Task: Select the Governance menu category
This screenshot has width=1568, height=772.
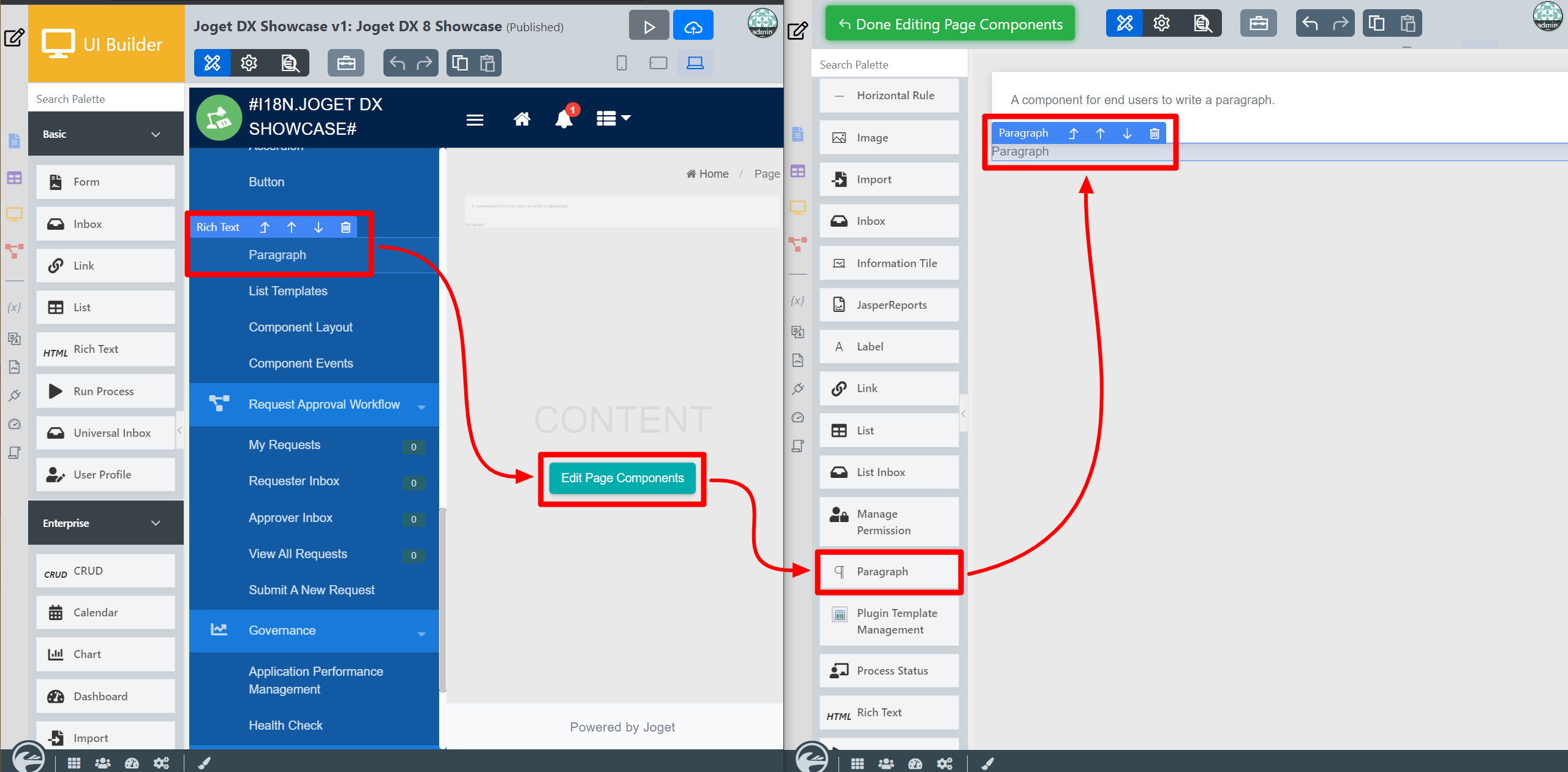Action: pos(282,630)
